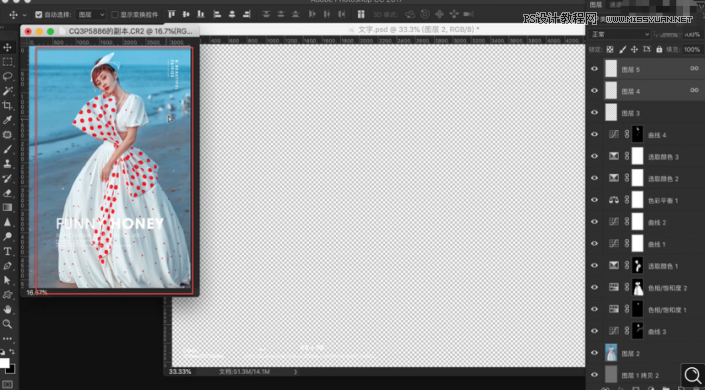Select the Lasso tool
This screenshot has width=705, height=390.
pyautogui.click(x=8, y=76)
